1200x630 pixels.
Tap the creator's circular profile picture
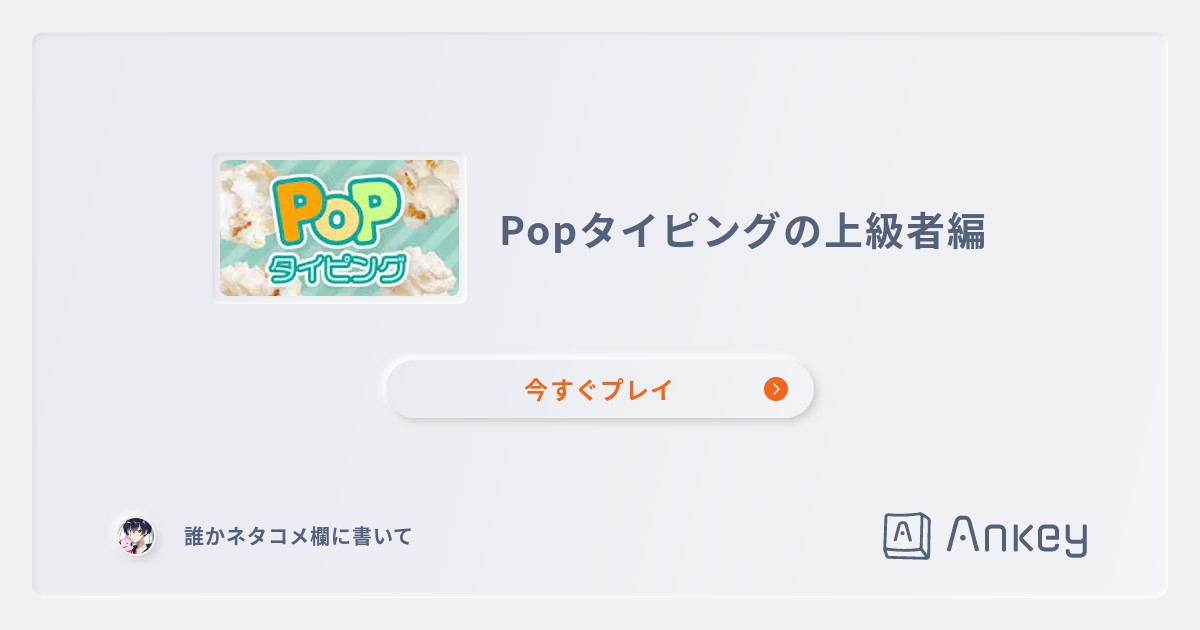[138, 536]
